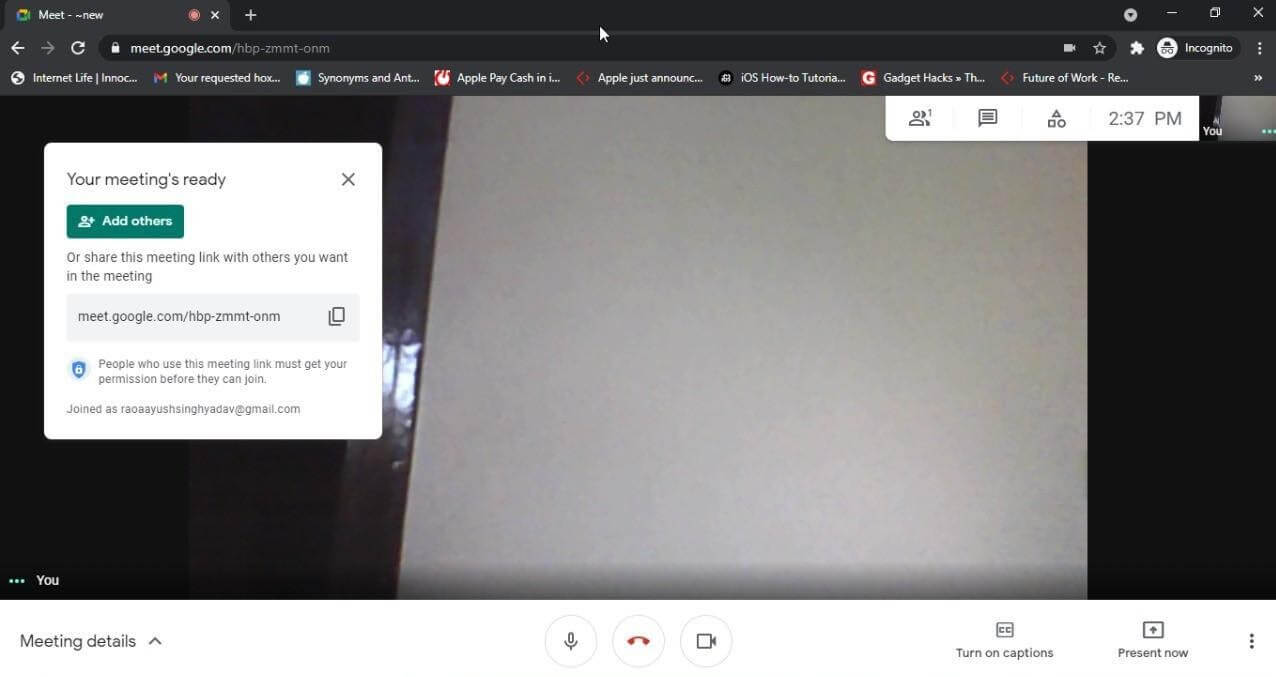Expand Meeting details
This screenshot has width=1276, height=677.
[x=90, y=641]
